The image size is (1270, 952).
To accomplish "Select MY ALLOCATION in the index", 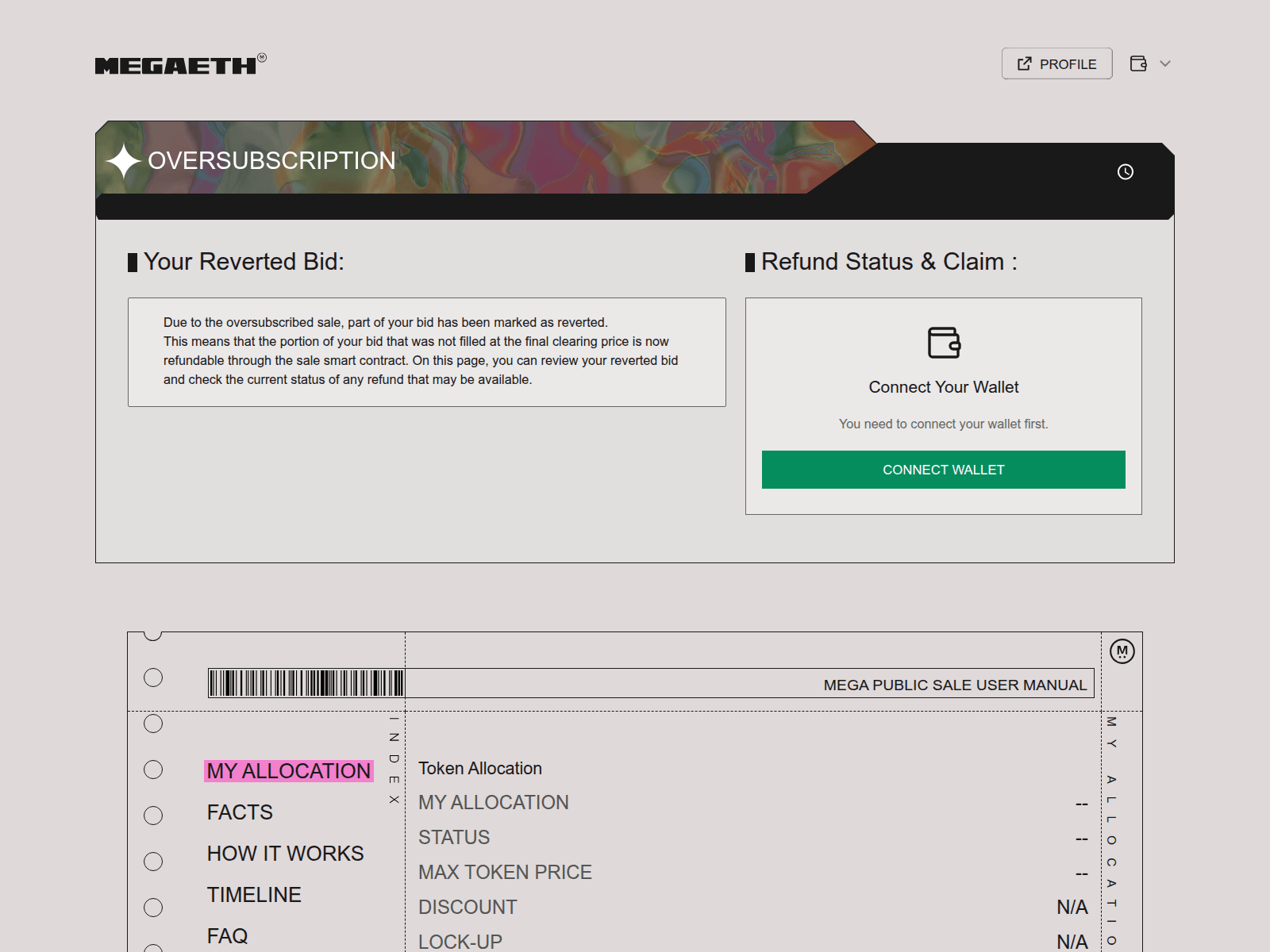I will [288, 771].
